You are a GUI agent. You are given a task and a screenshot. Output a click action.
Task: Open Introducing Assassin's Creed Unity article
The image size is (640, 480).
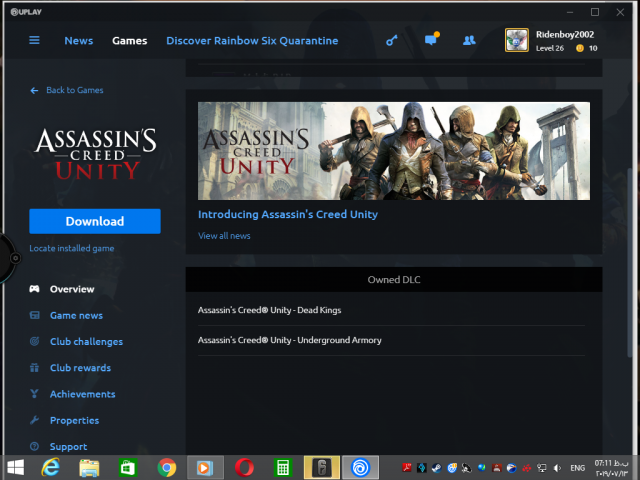coord(288,214)
